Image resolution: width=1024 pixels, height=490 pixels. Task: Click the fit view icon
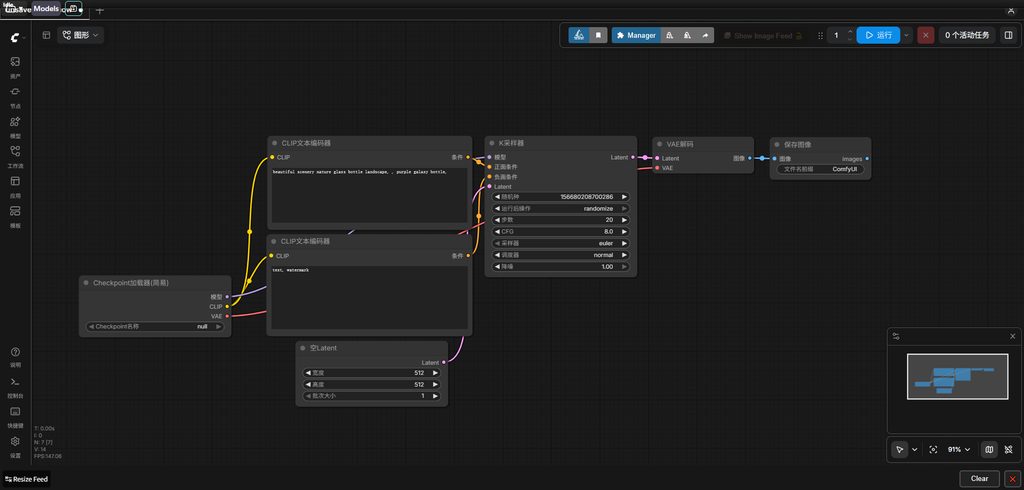933,449
